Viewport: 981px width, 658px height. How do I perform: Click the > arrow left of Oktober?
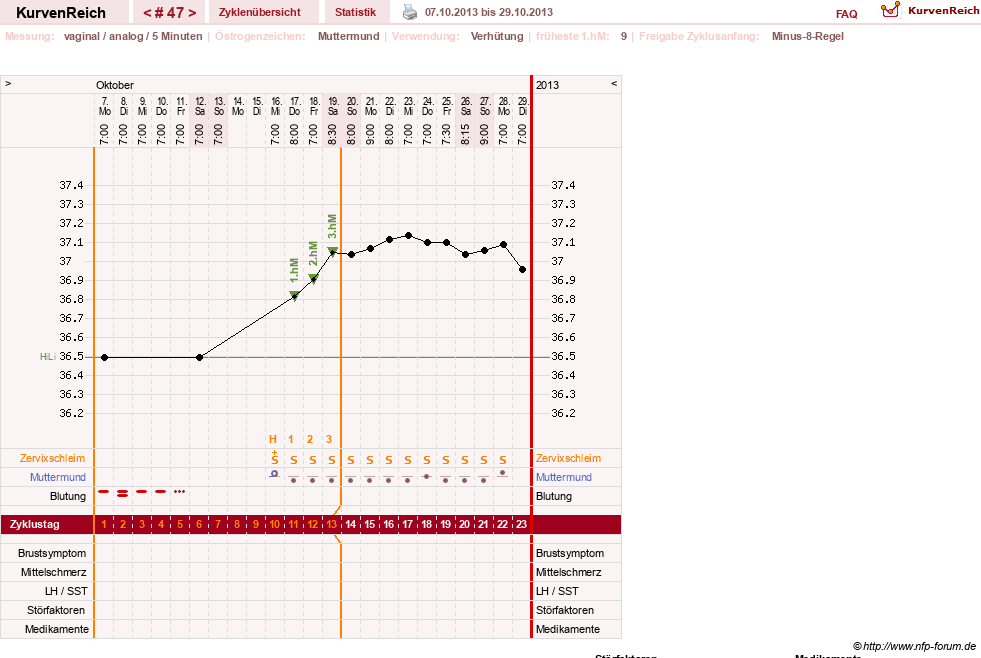coord(8,83)
